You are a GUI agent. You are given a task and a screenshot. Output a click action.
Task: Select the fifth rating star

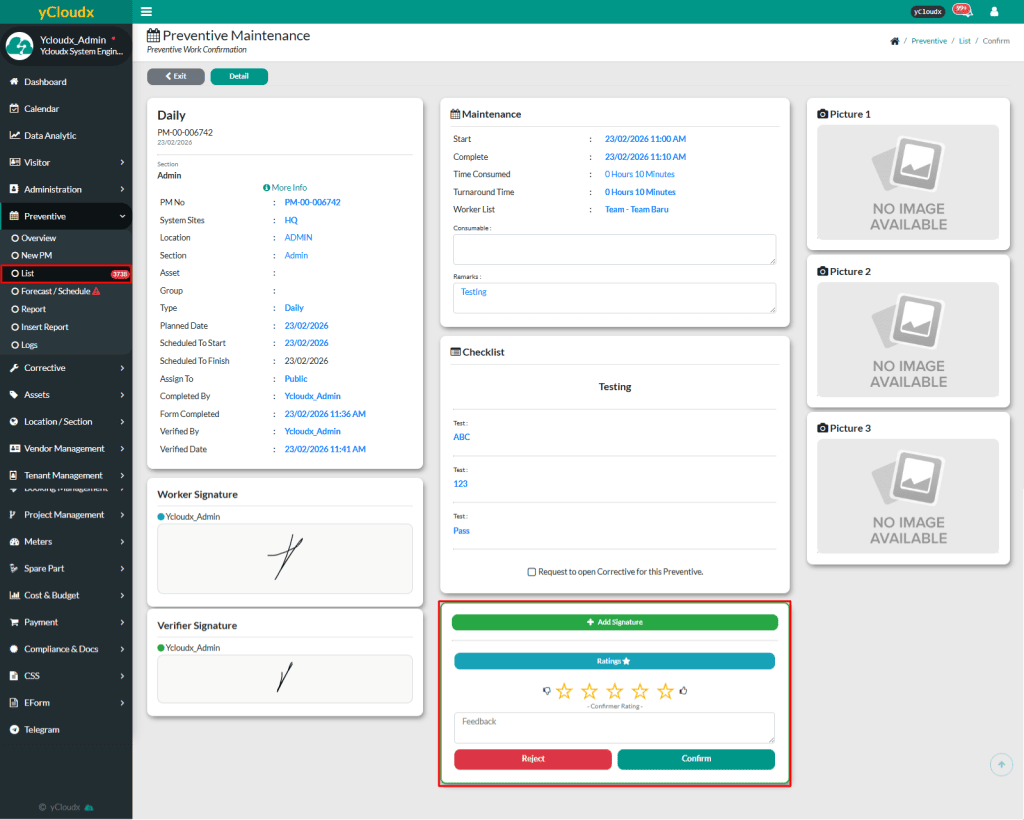coord(665,691)
